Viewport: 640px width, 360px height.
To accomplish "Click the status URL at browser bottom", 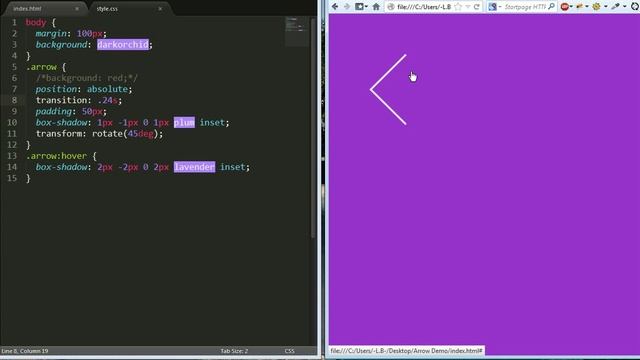I will 406,351.
